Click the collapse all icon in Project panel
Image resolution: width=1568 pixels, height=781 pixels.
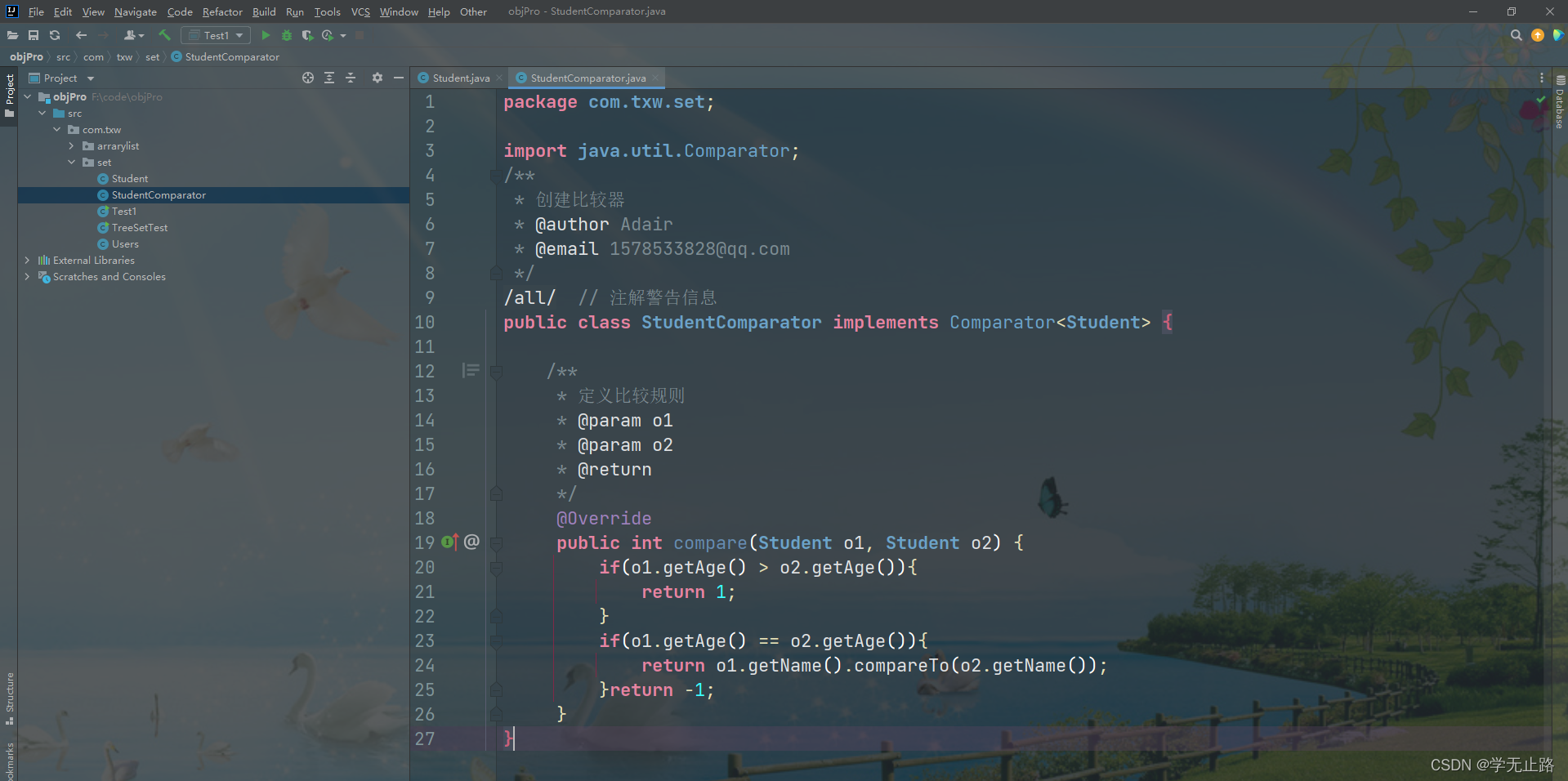(351, 78)
